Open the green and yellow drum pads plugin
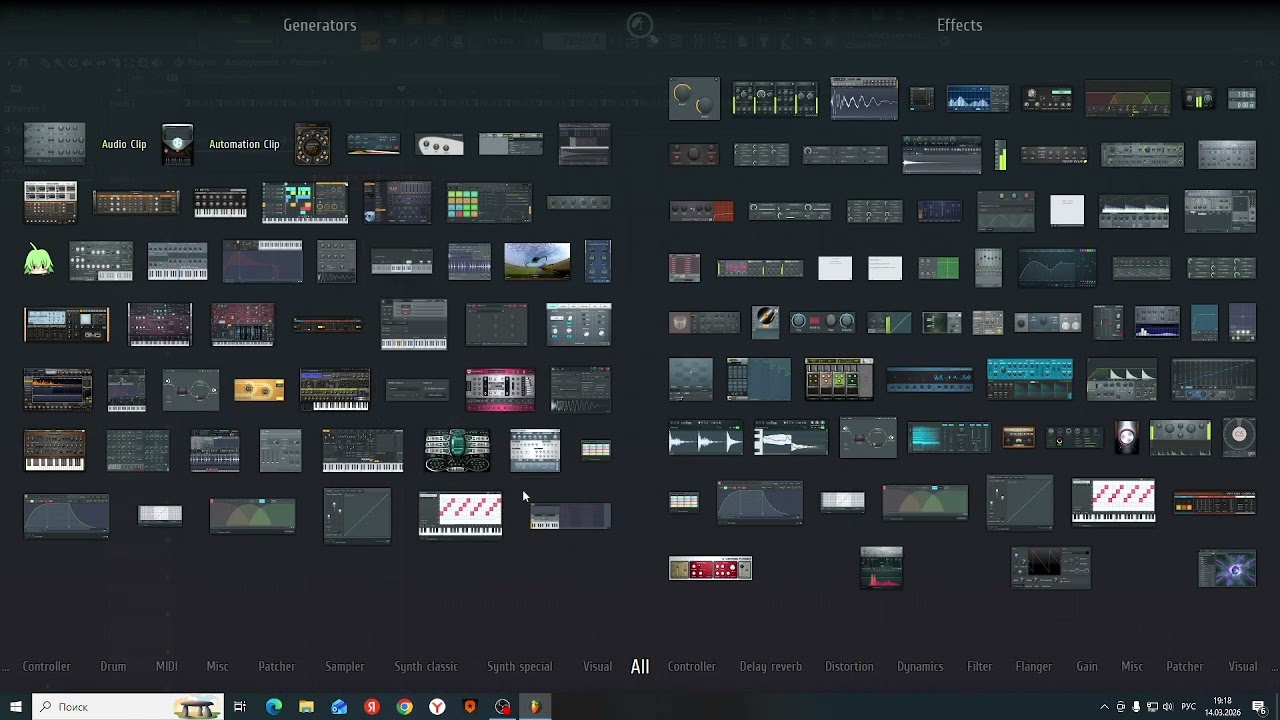This screenshot has width=1280, height=720. (489, 203)
